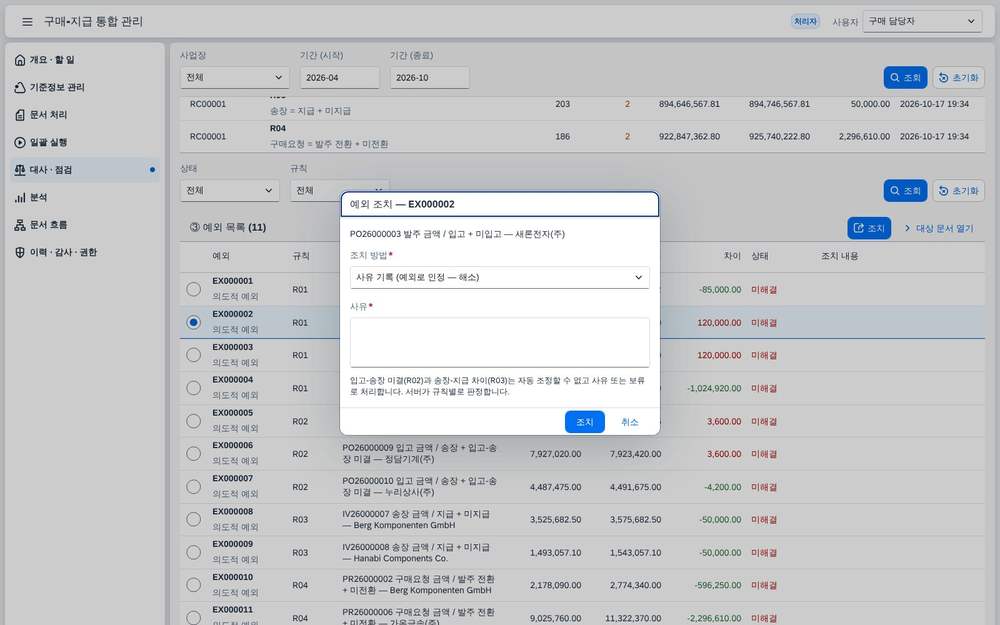Image resolution: width=1000 pixels, height=625 pixels.
Task: Select the radio button for EX000002
Action: [x=193, y=322]
